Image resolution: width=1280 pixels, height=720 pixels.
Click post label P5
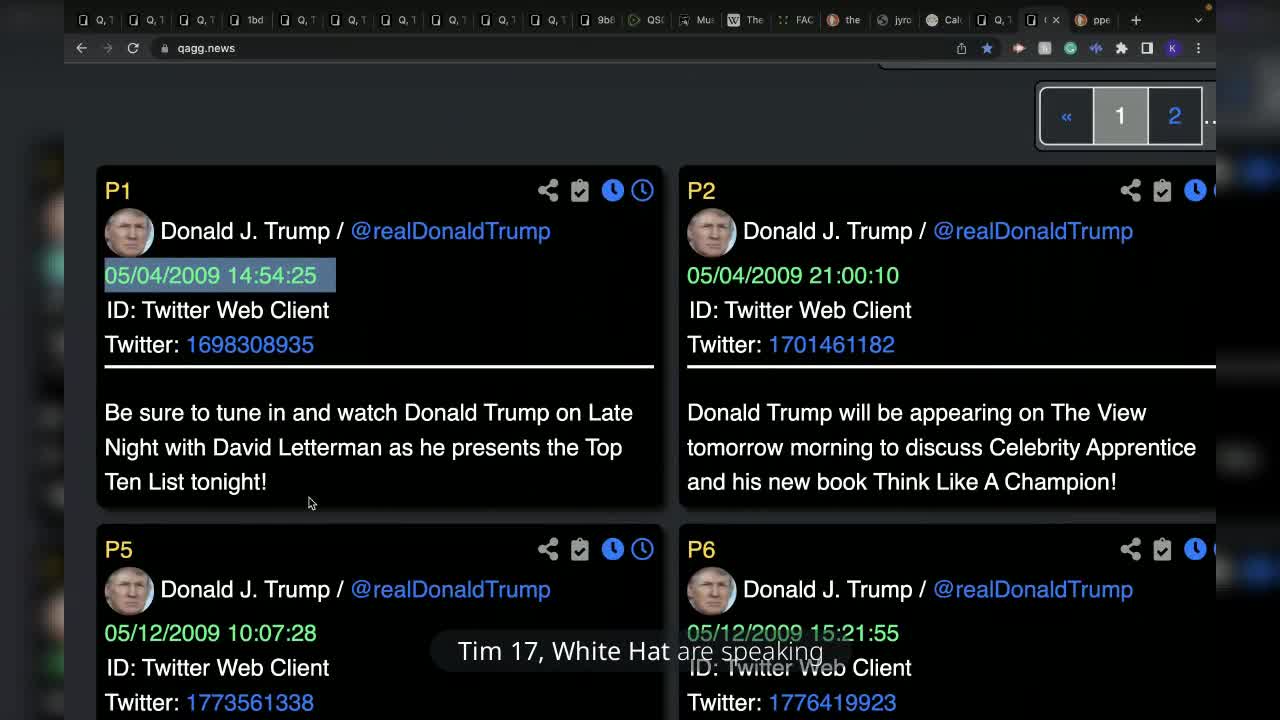118,549
